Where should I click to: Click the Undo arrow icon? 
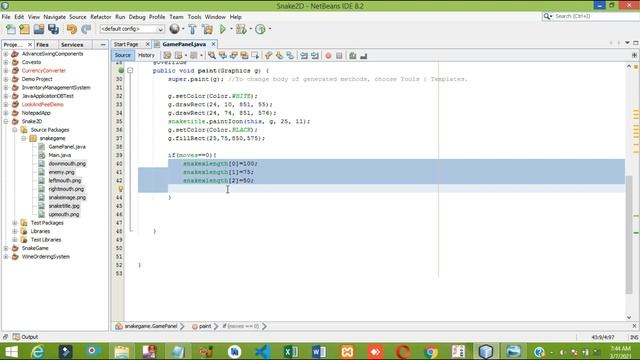pos(72,29)
